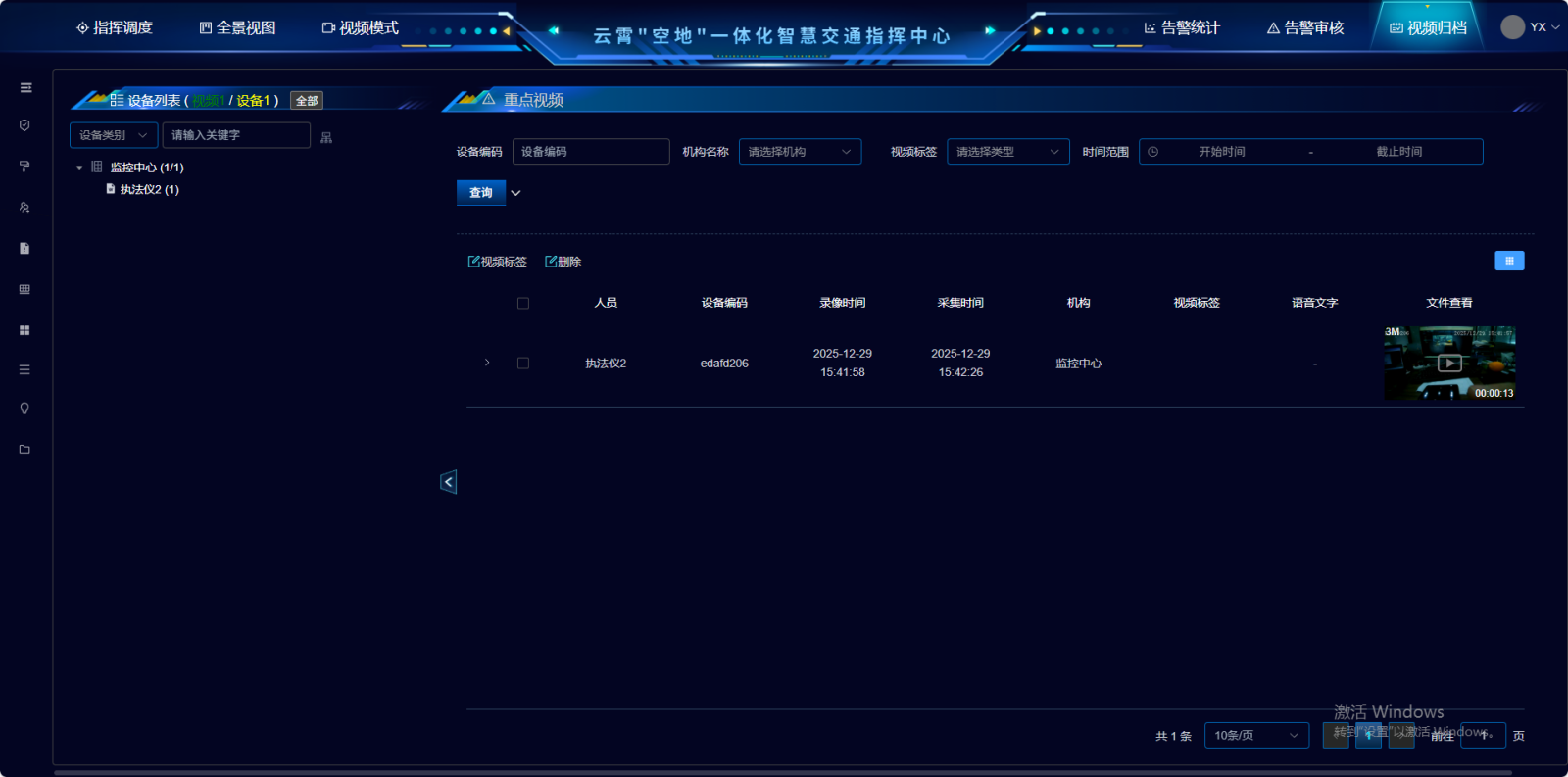The width and height of the screenshot is (1568, 777).
Task: Click the lightbulb icon in the left sidebar
Action: tap(25, 409)
